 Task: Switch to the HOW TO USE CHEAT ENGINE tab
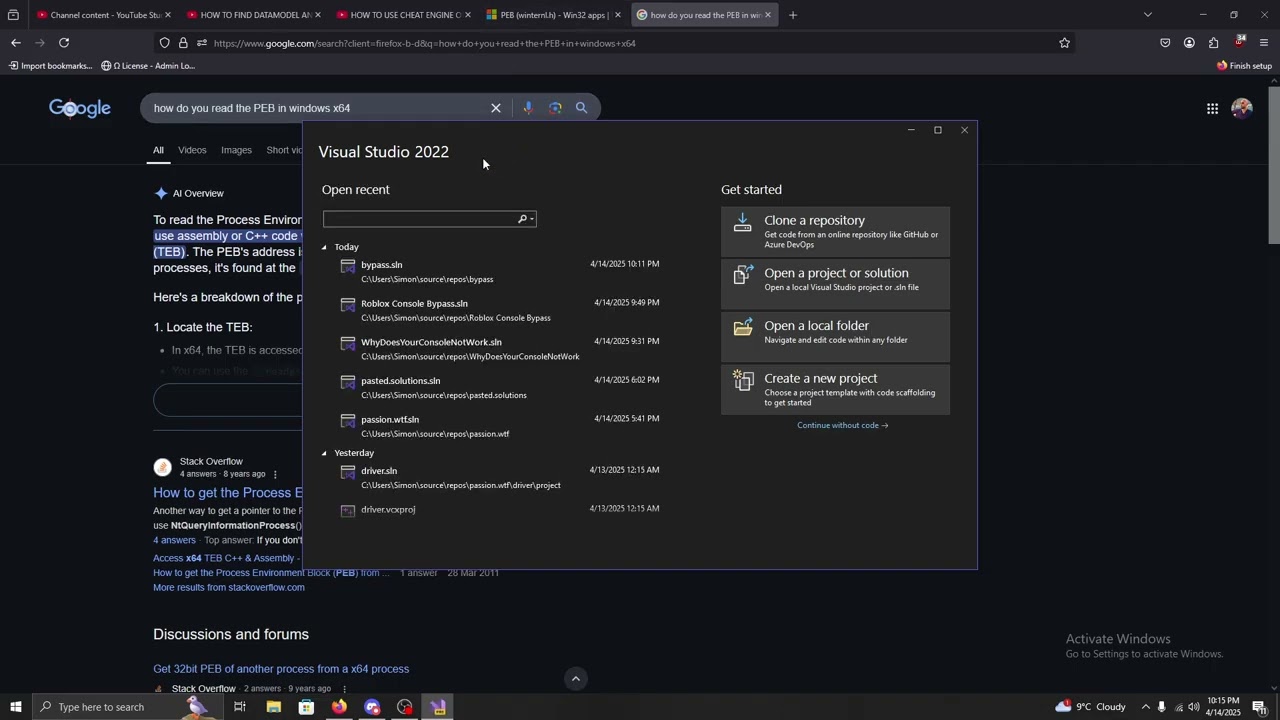(405, 15)
